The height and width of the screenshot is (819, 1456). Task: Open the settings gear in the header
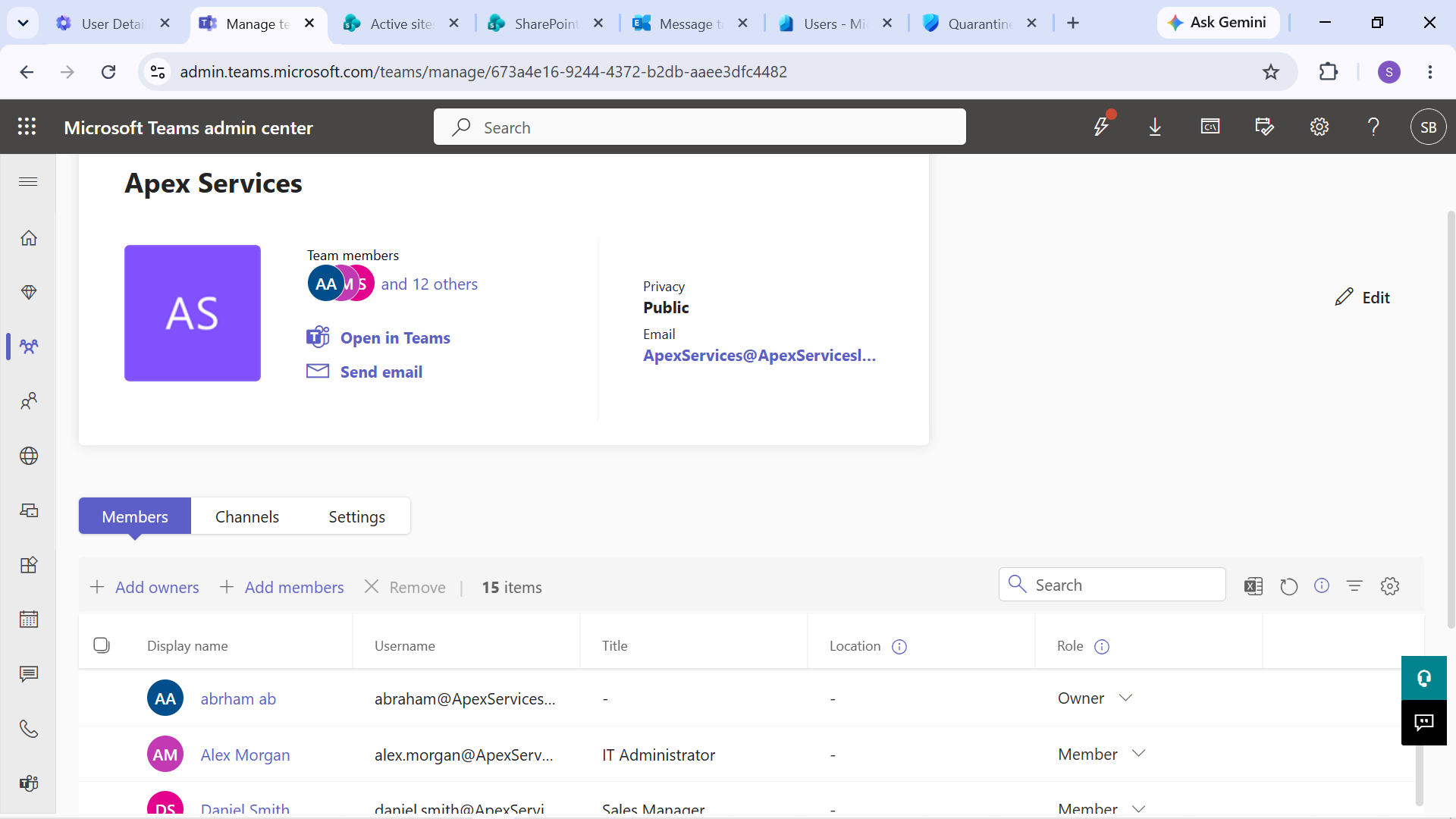point(1319,127)
